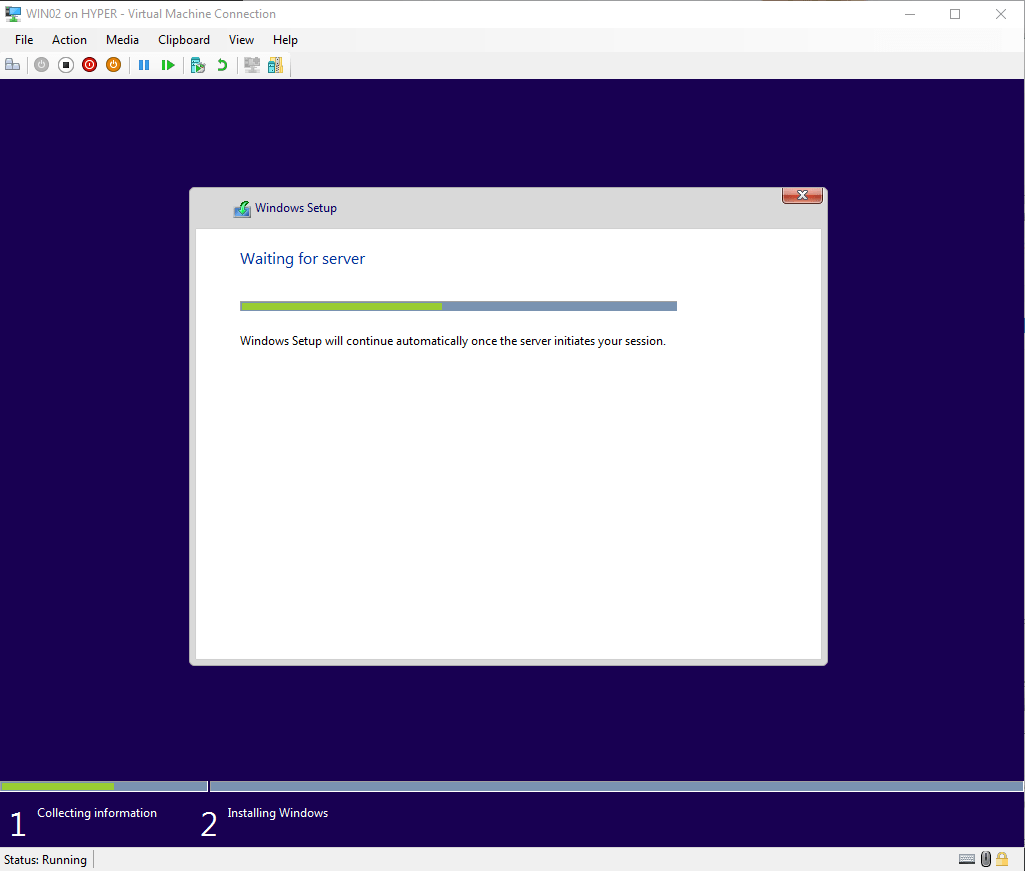Click the Waiting for server progress bar
The height and width of the screenshot is (871, 1025).
coord(458,306)
